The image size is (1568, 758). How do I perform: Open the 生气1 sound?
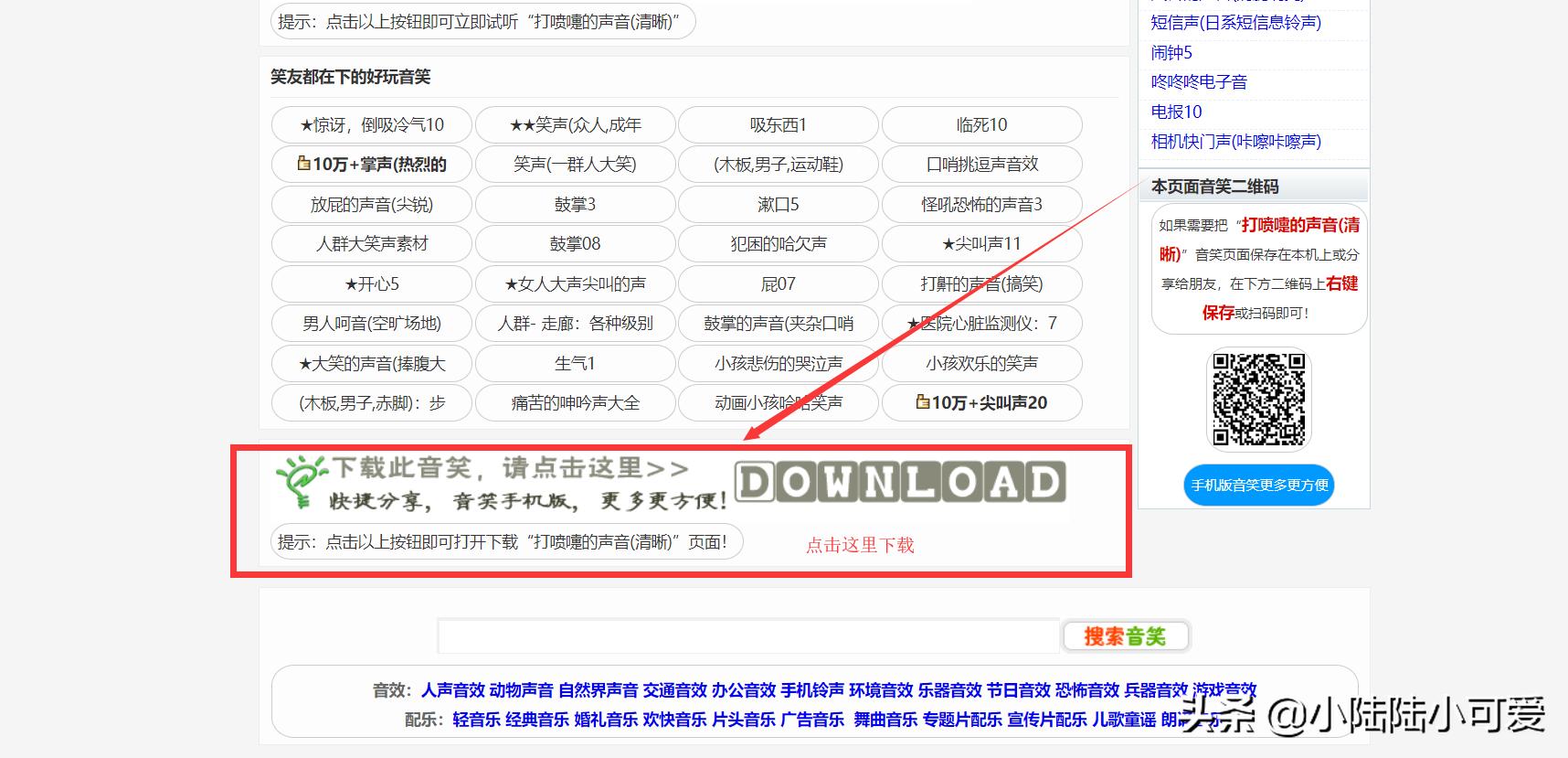576,363
